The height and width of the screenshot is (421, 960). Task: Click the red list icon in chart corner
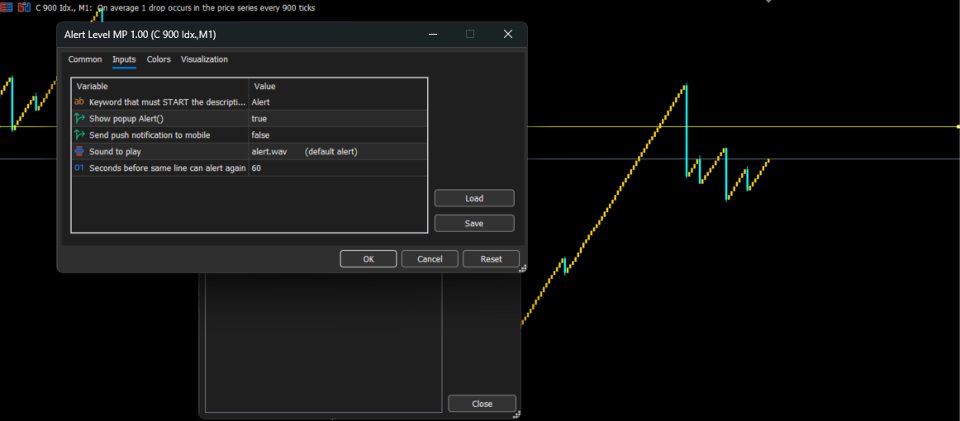click(7, 7)
